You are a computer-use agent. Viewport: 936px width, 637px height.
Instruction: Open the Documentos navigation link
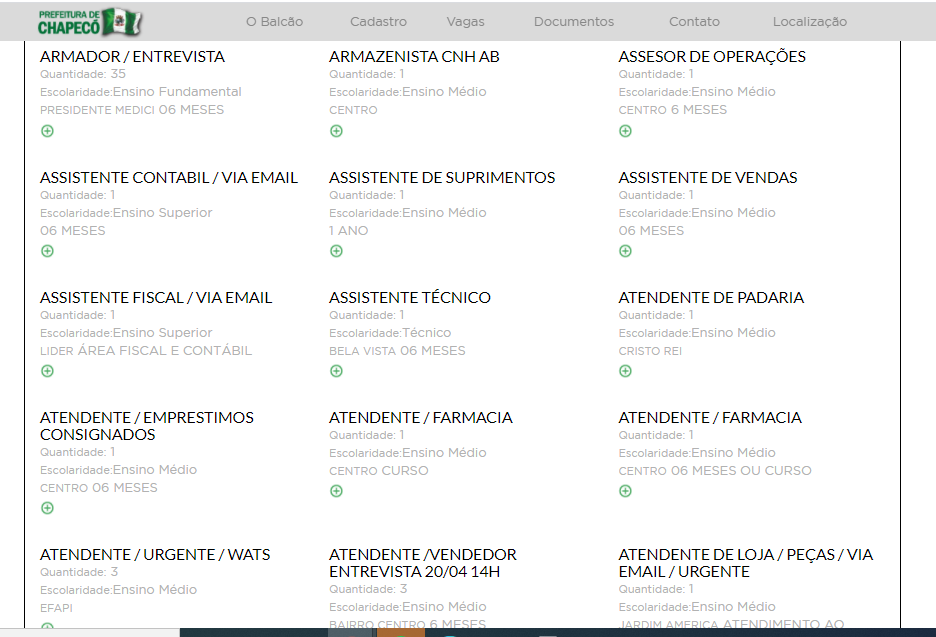[x=574, y=21]
